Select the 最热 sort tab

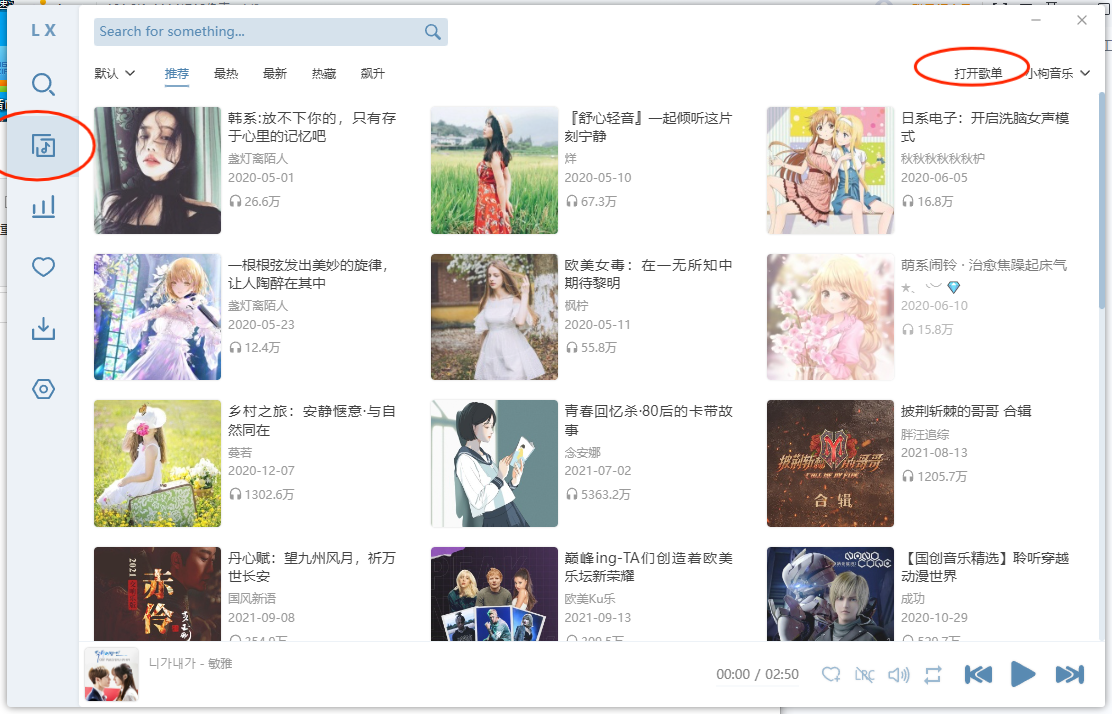coord(226,73)
